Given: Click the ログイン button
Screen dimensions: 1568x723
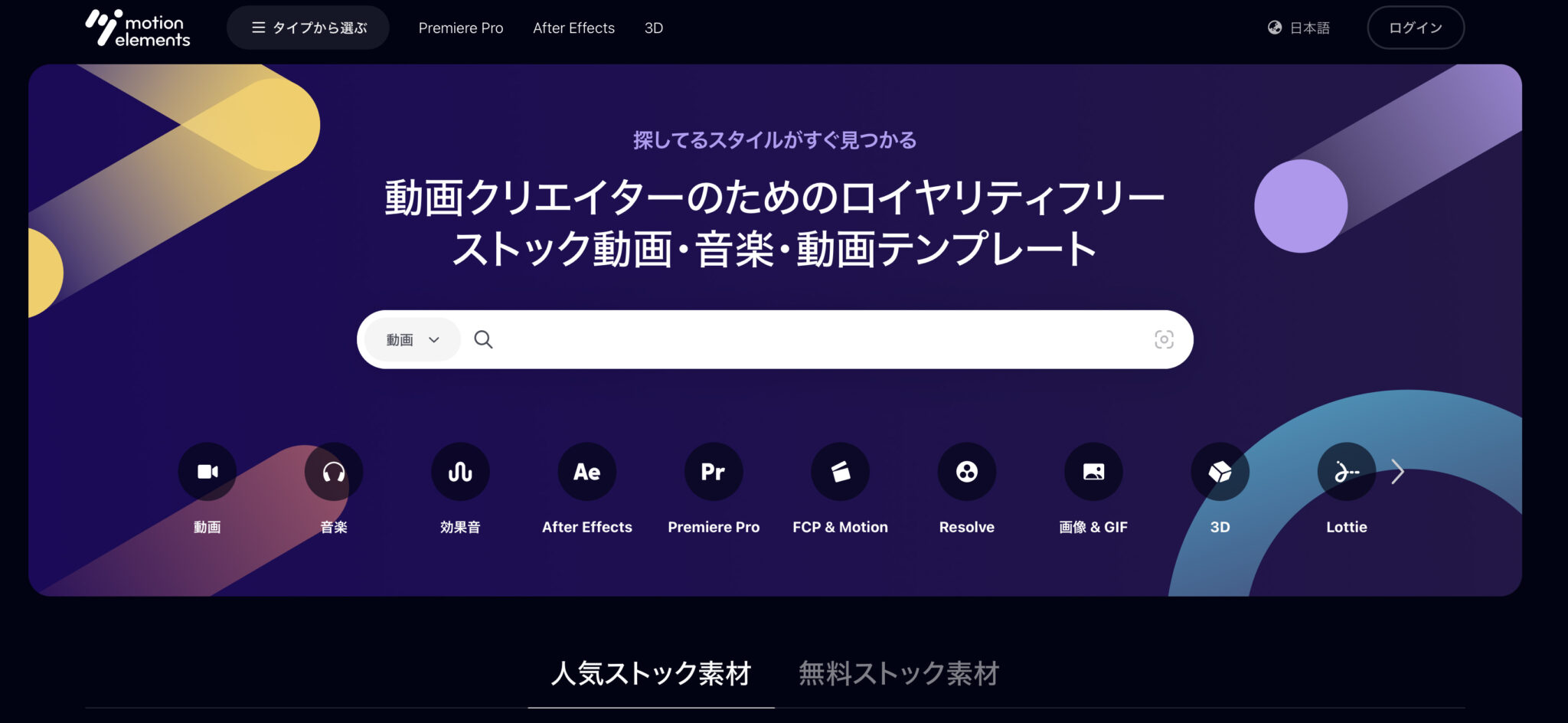Looking at the screenshot, I should 1416,28.
